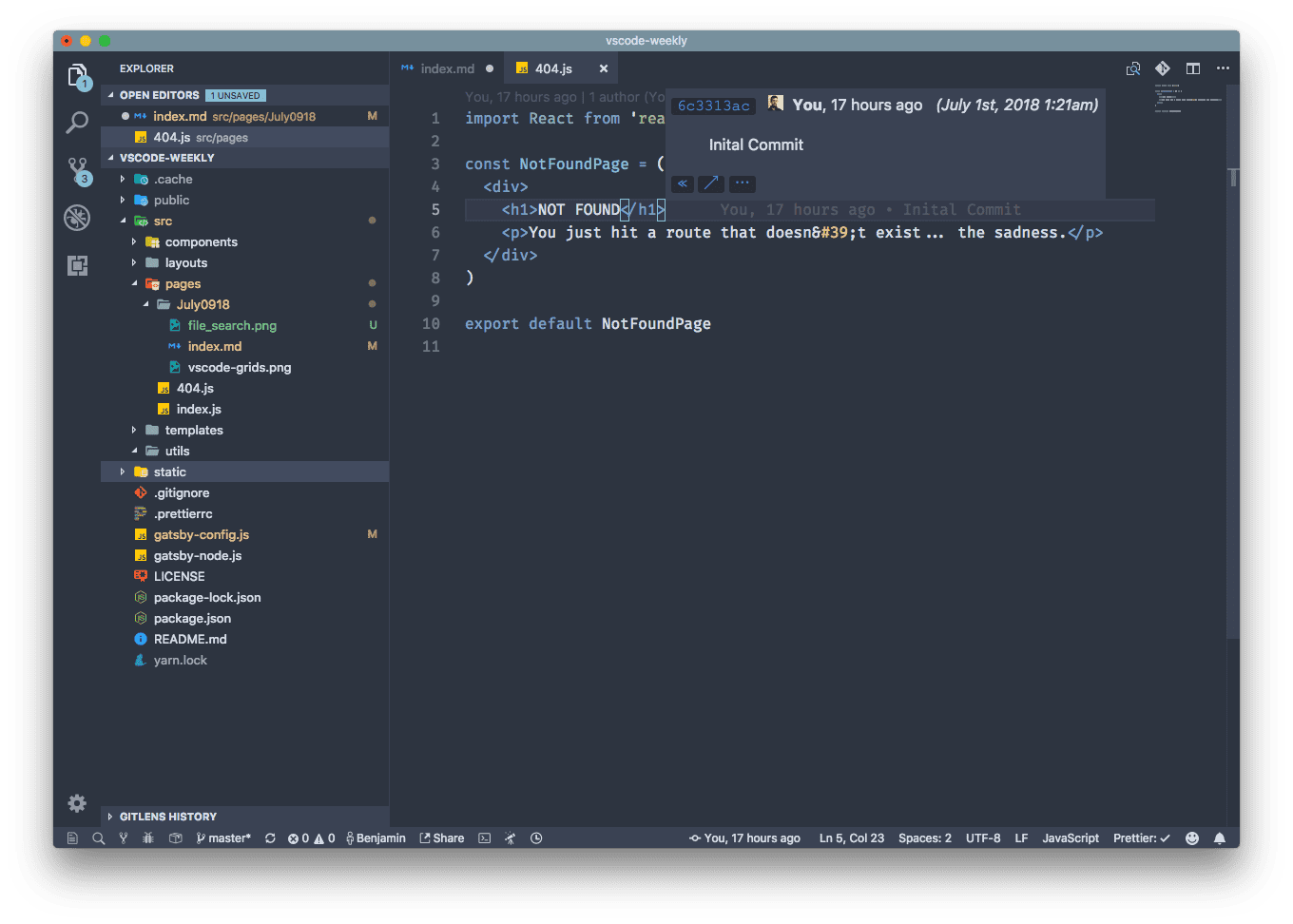The width and height of the screenshot is (1293, 924).
Task: Click the split editor icon
Action: [x=1192, y=68]
